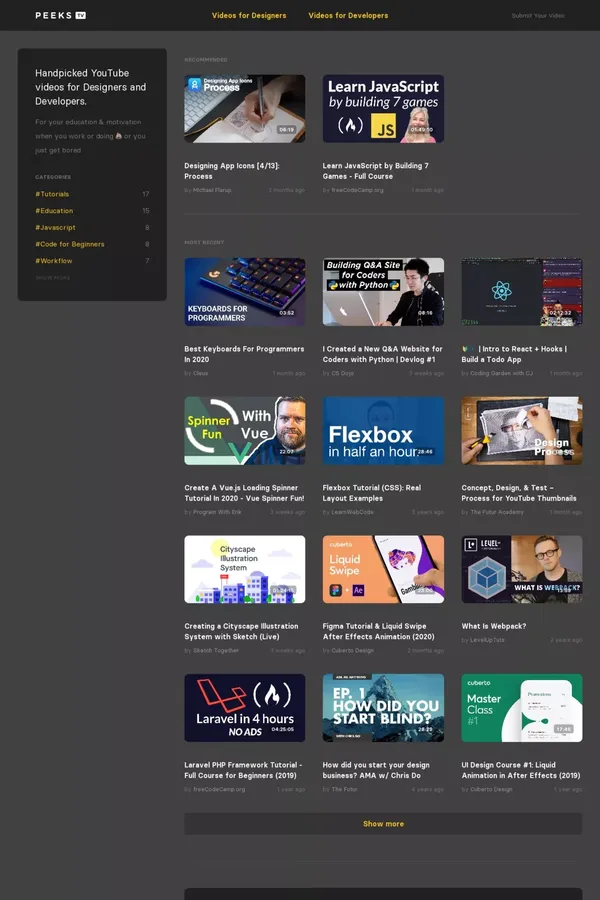The height and width of the screenshot is (900, 600).
Task: Click author CS Dojo
Action: pyautogui.click(x=343, y=373)
